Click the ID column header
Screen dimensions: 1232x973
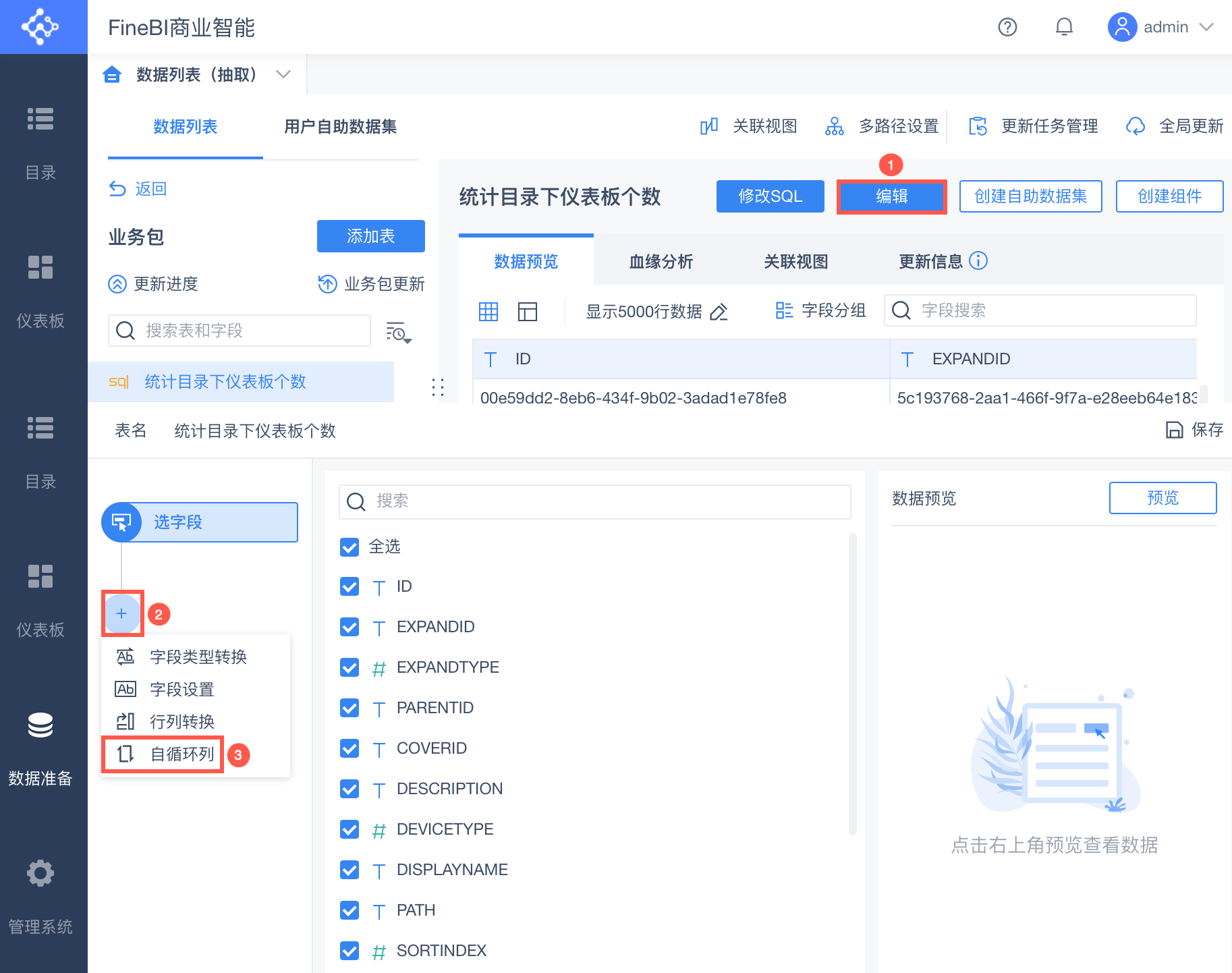(x=681, y=359)
